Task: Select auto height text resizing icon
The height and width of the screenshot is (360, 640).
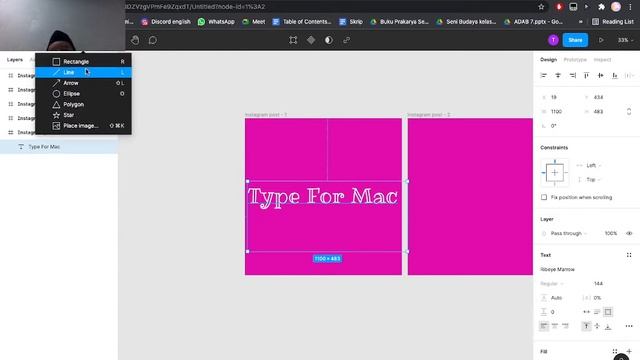Action: pyautogui.click(x=597, y=312)
